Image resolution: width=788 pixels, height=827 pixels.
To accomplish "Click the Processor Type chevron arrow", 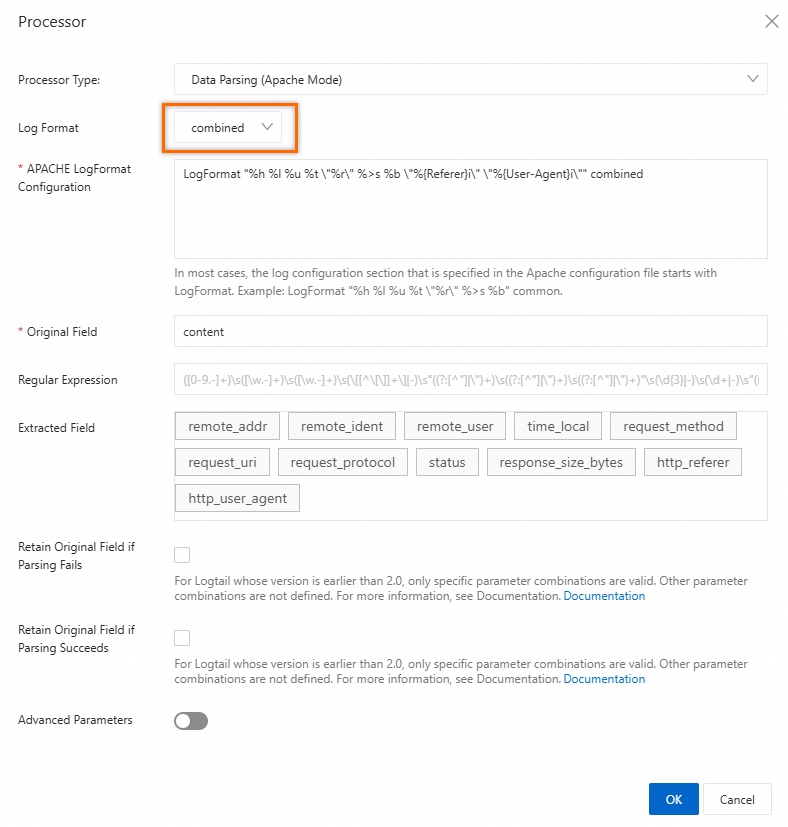I will click(x=753, y=79).
